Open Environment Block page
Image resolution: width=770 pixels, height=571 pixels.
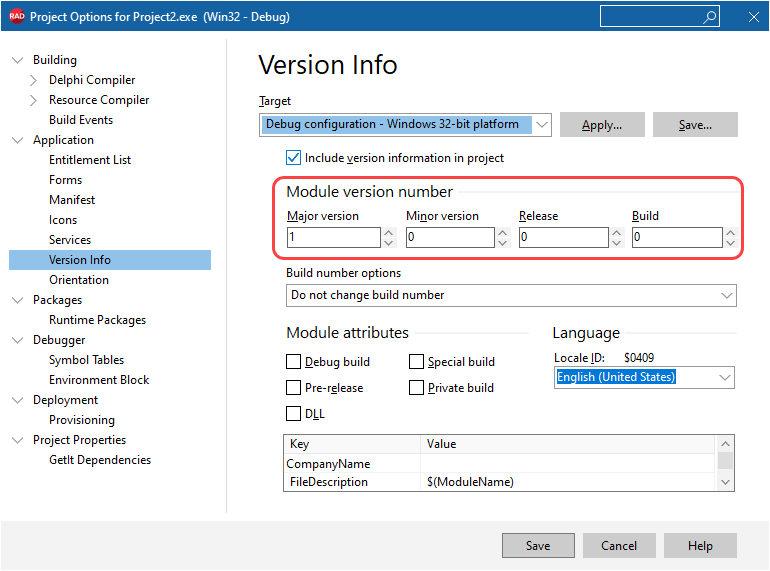pos(99,380)
